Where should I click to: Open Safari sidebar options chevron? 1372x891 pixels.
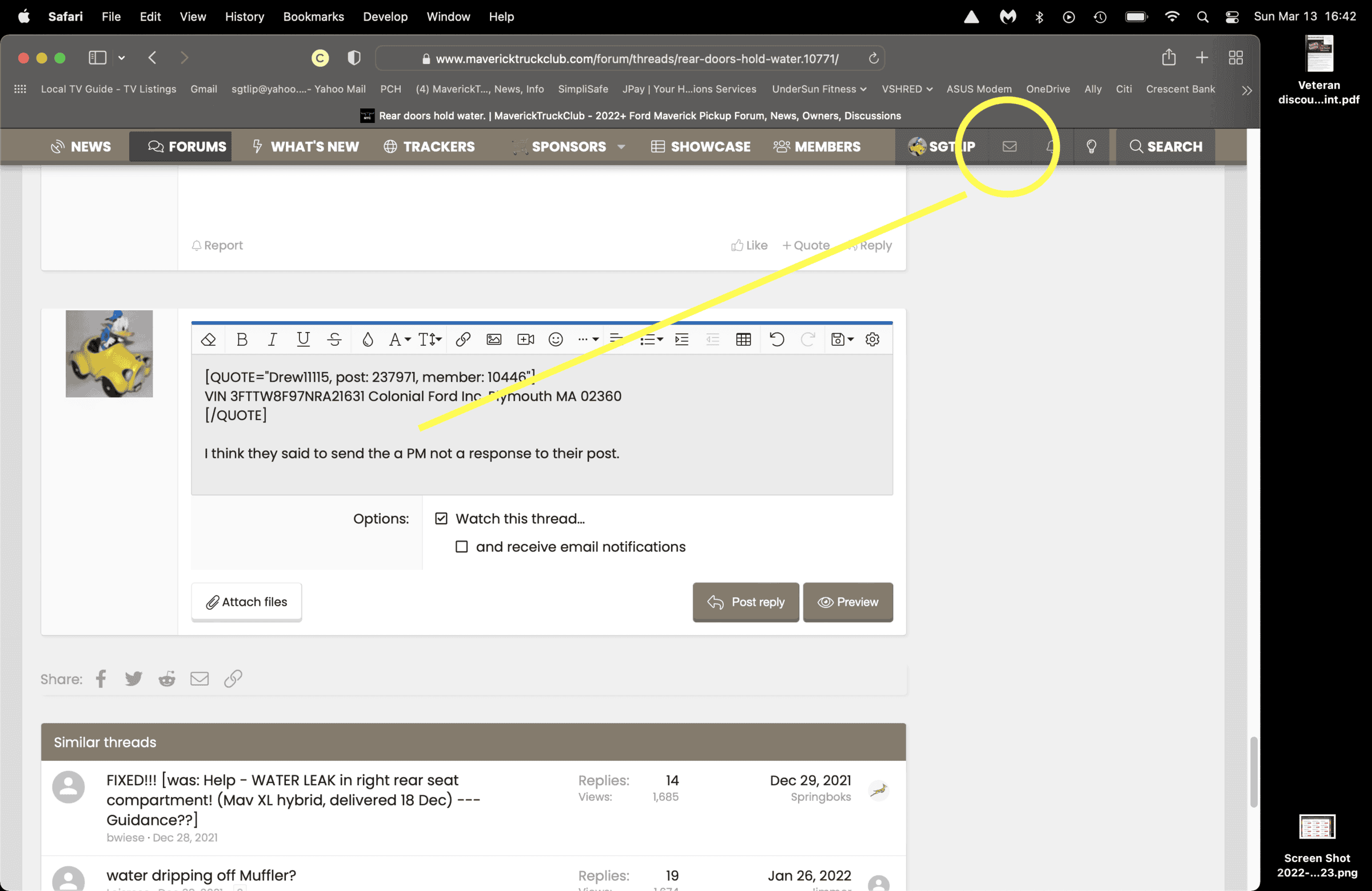point(122,58)
